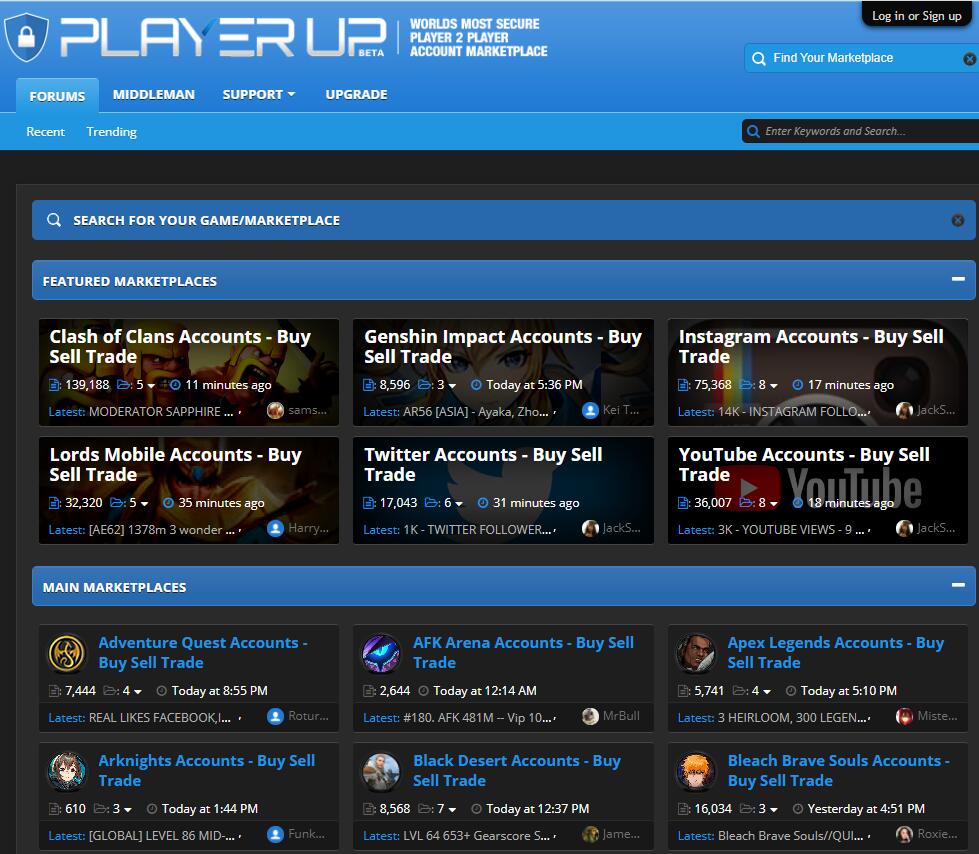Collapse the Main Marketplaces section

tap(957, 586)
